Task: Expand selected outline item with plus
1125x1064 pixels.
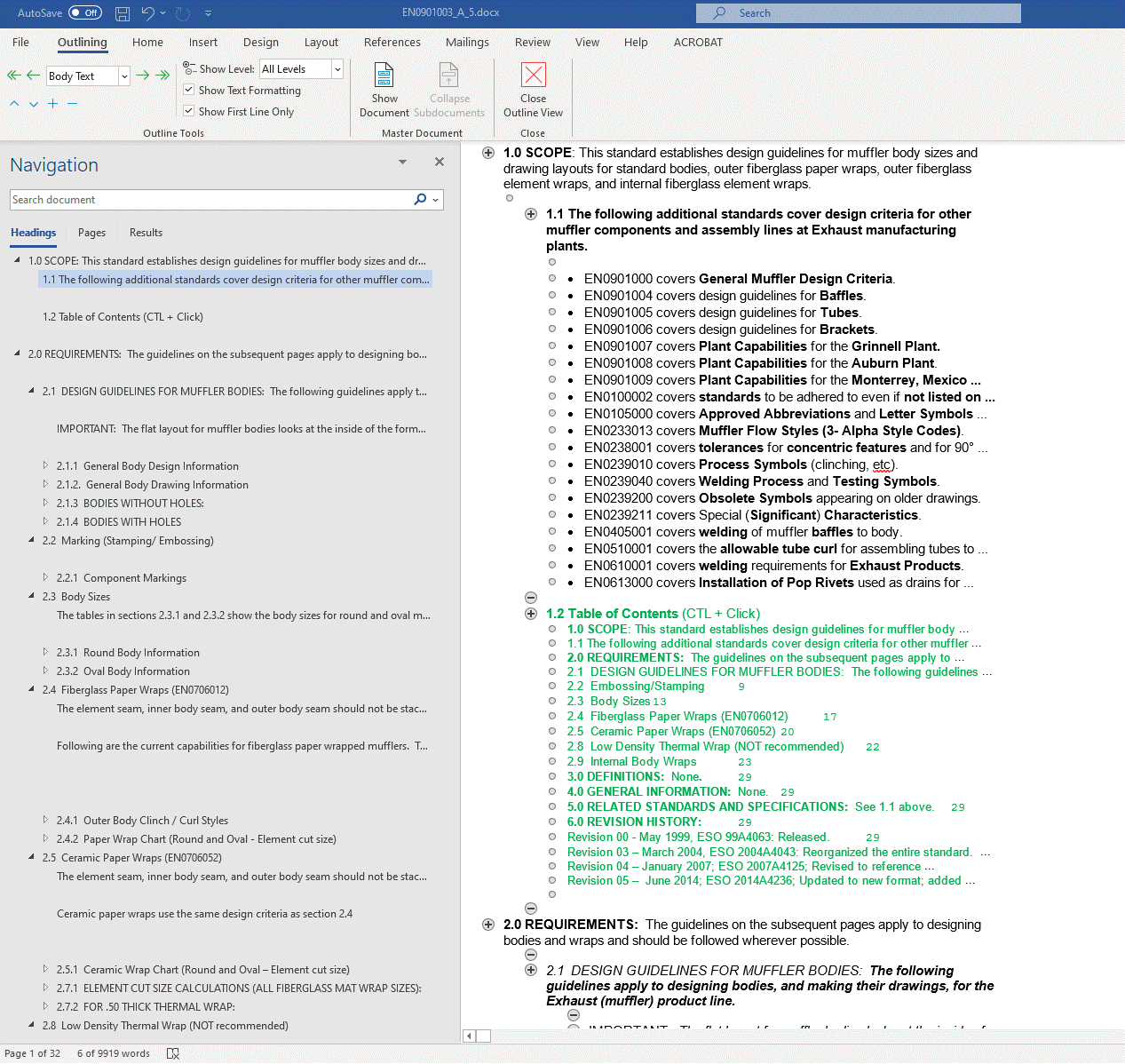Action: pyautogui.click(x=53, y=104)
